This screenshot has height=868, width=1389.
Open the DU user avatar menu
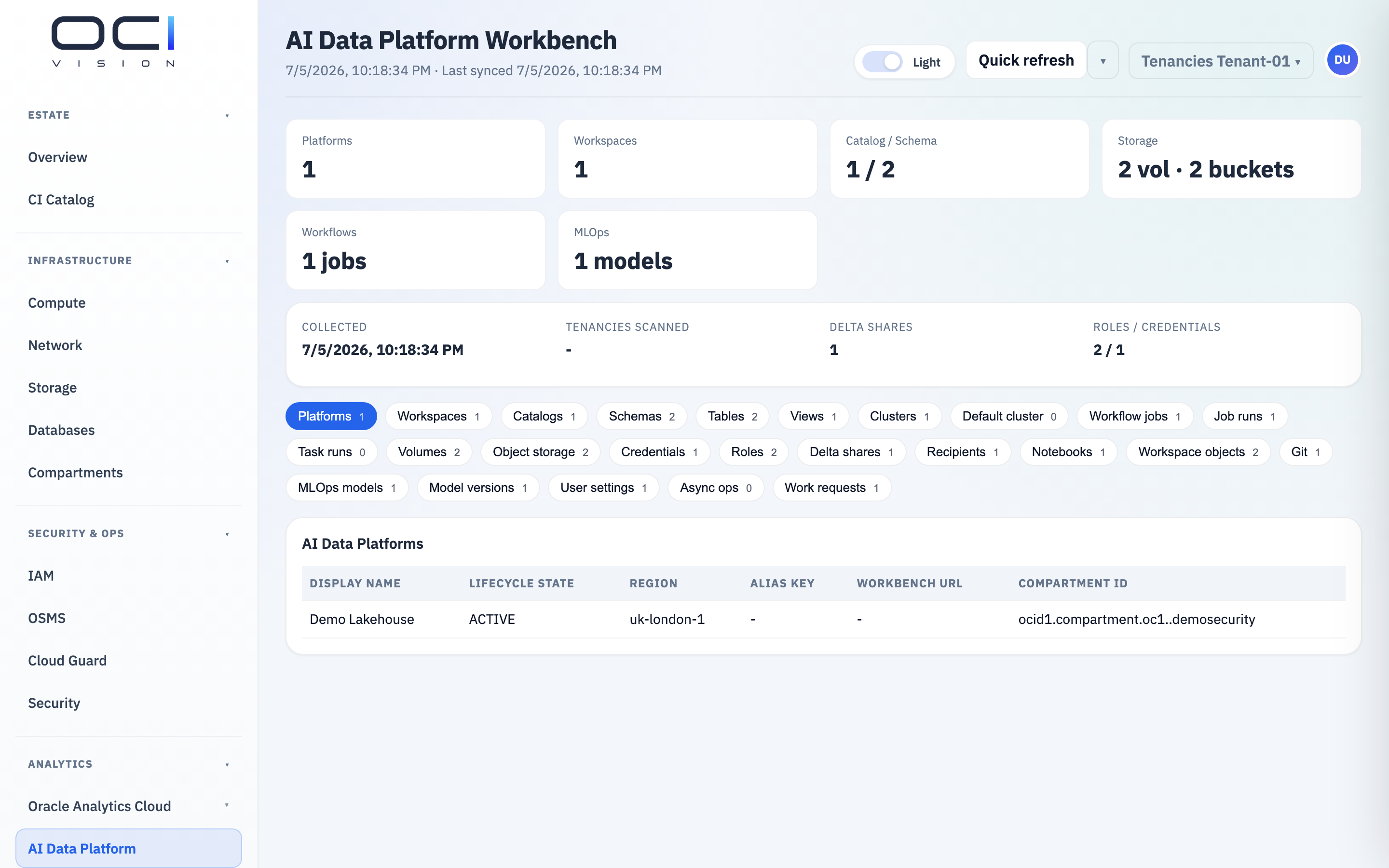pos(1342,60)
